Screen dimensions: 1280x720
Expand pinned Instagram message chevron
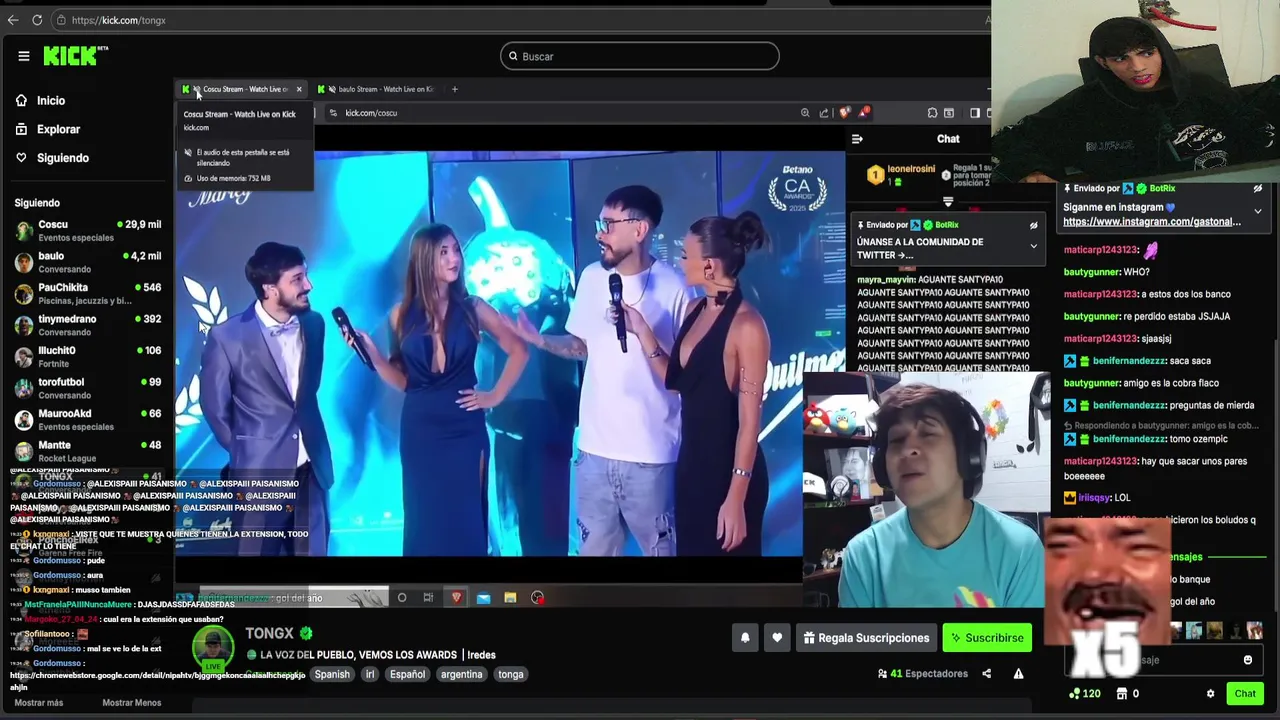(1258, 211)
